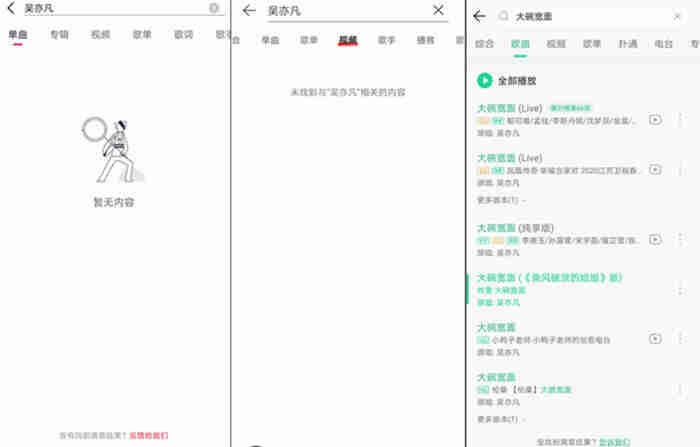Image resolution: width=700 pixels, height=447 pixels.
Task: Open three-dot menu for 大碗宽面 (纯享版)
Action: pos(681,240)
